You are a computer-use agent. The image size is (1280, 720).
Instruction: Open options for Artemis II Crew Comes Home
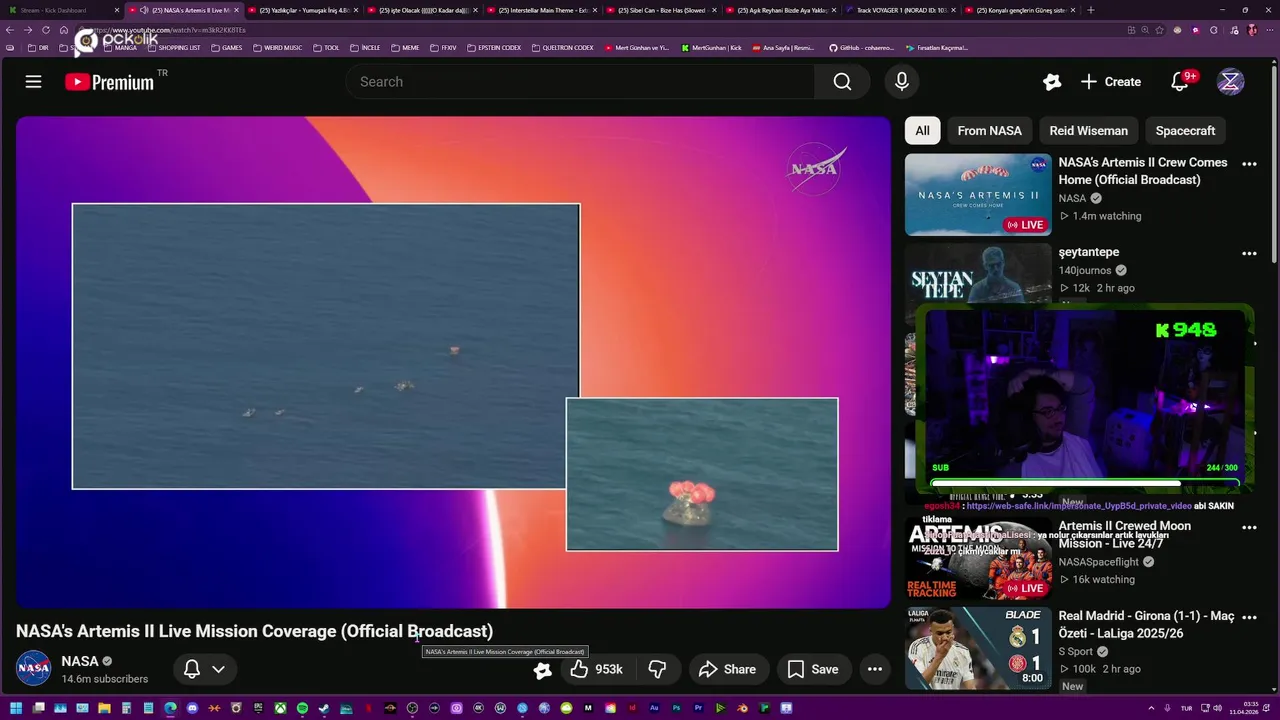click(x=1249, y=164)
